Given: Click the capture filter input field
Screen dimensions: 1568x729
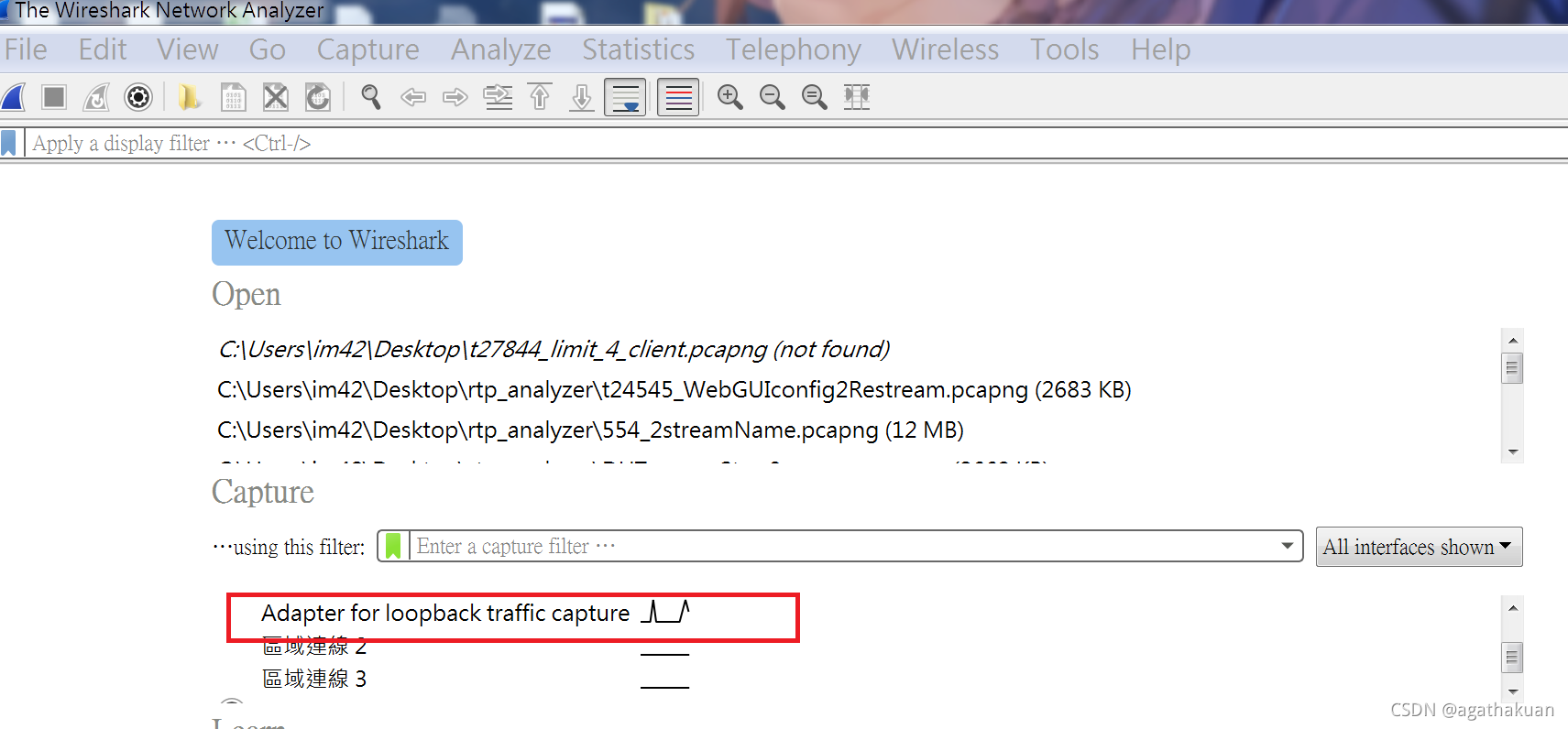Looking at the screenshot, I should [841, 546].
